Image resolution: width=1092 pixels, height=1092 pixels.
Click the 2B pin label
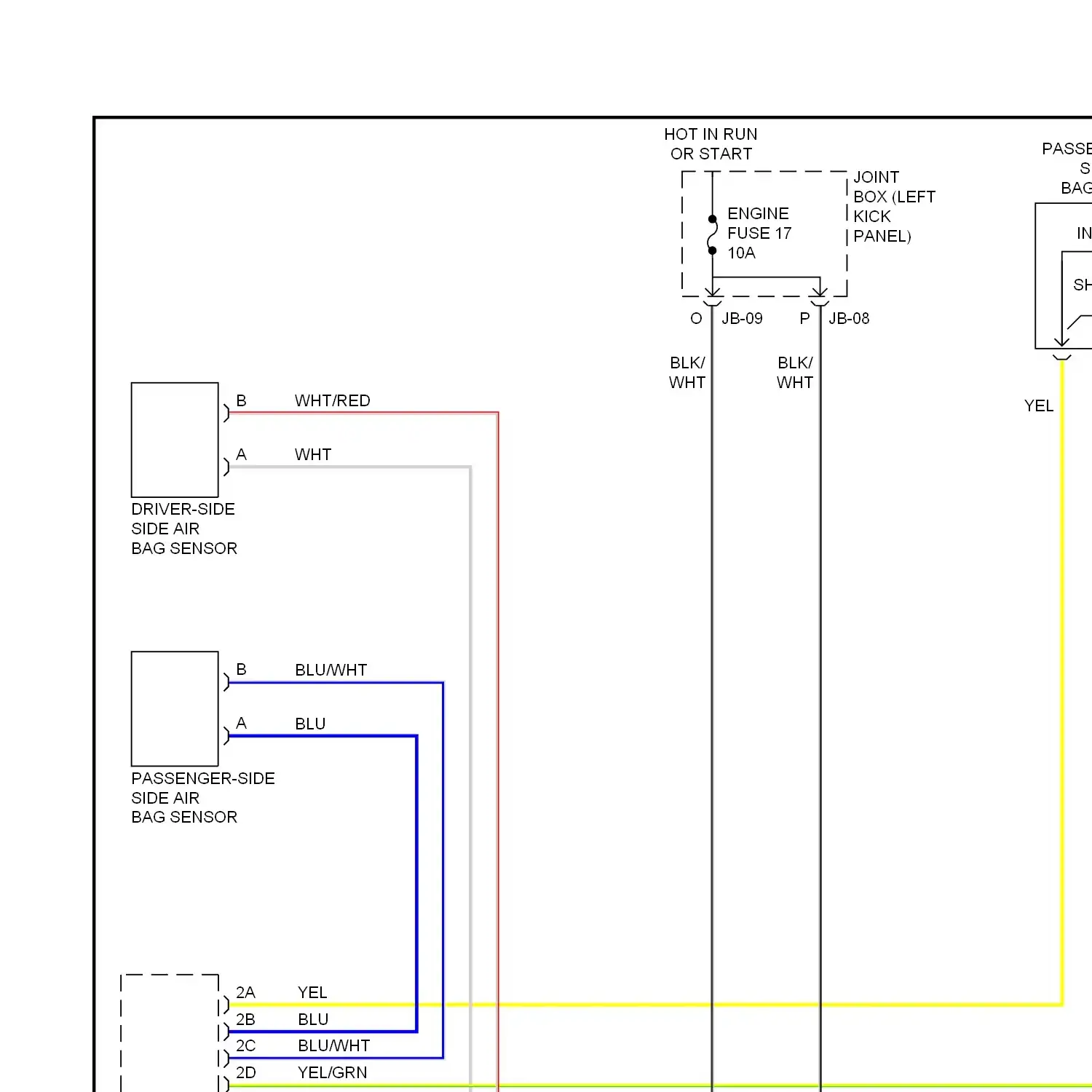tap(245, 1020)
